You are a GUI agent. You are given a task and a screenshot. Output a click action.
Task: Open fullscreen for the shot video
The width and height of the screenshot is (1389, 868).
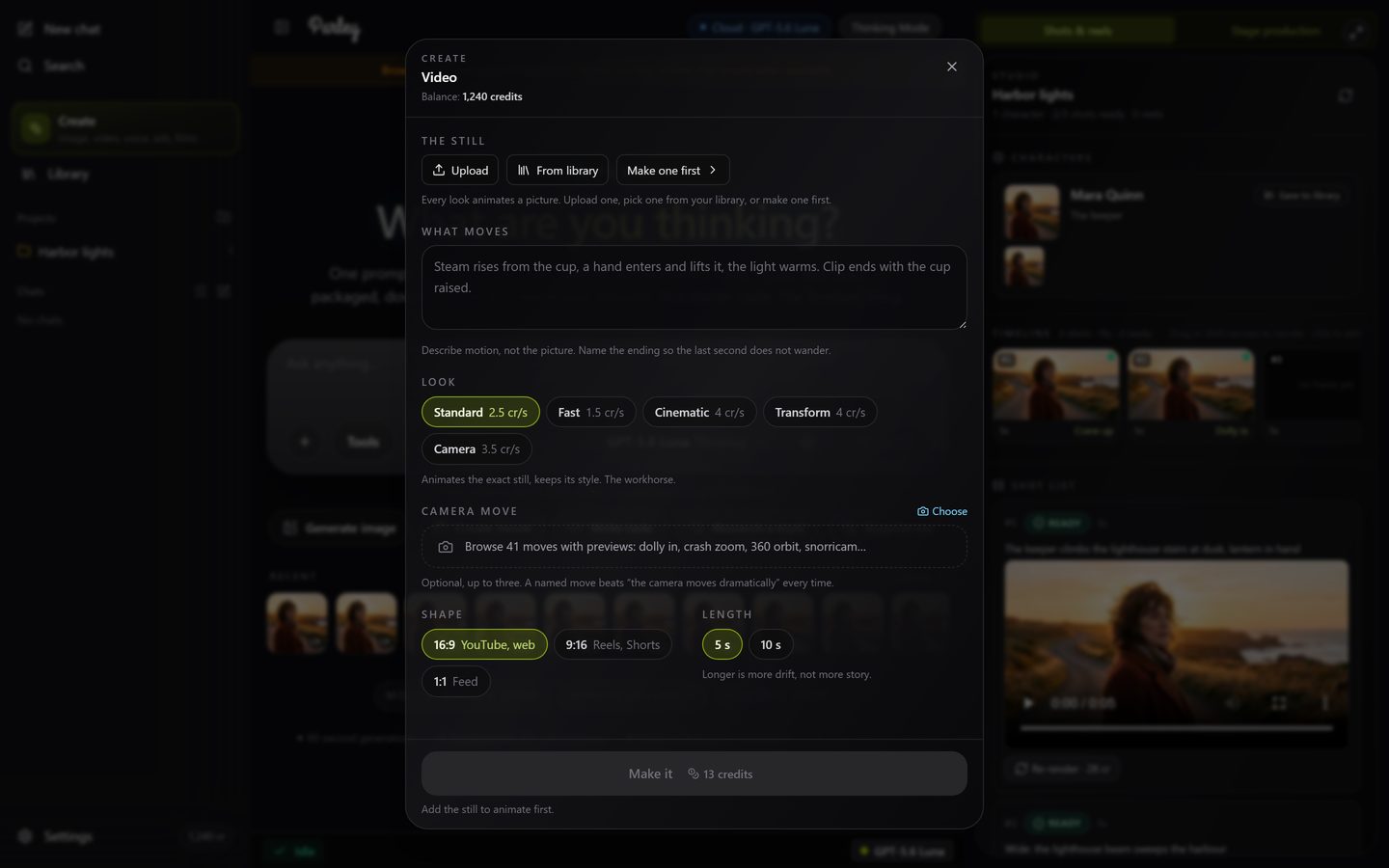click(1279, 703)
